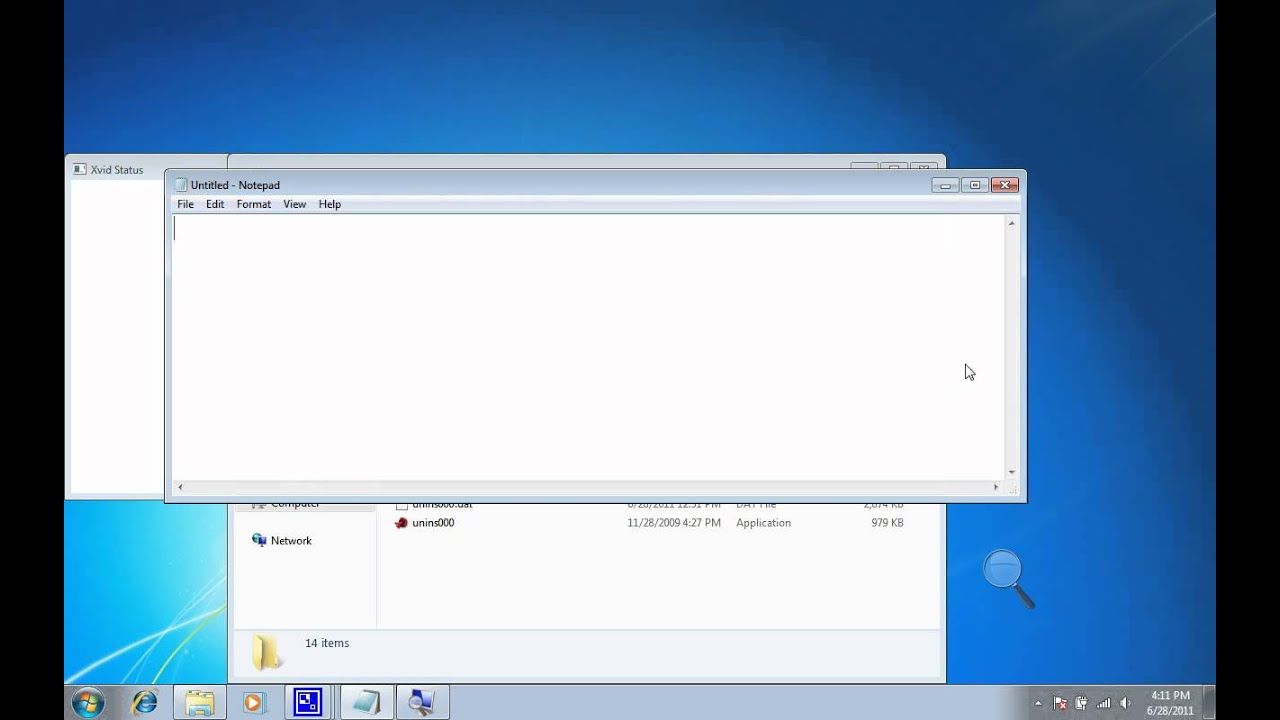Click the Show desktop button

pos(1210,702)
